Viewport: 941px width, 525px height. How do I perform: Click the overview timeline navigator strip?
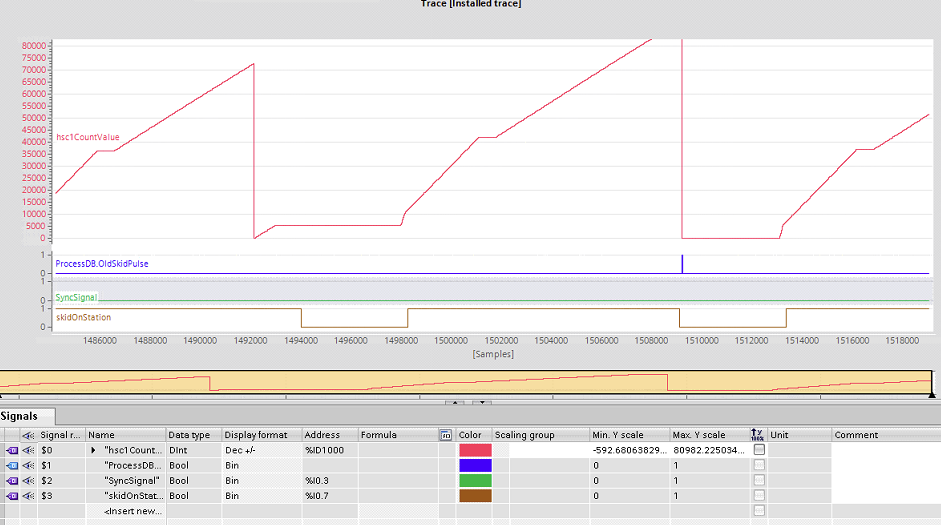coord(466,381)
